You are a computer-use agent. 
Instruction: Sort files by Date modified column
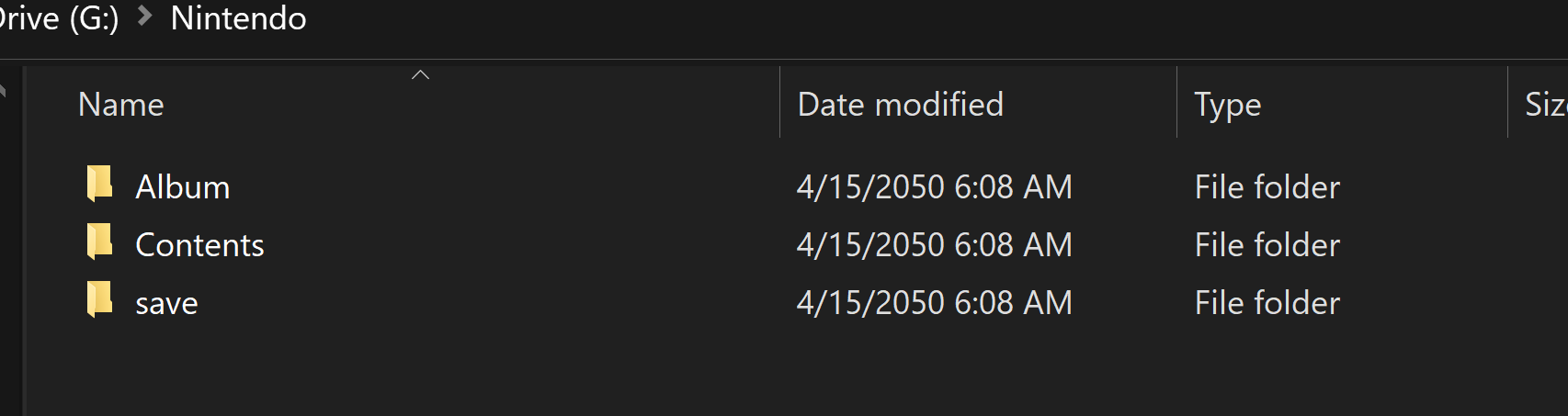coord(901,105)
